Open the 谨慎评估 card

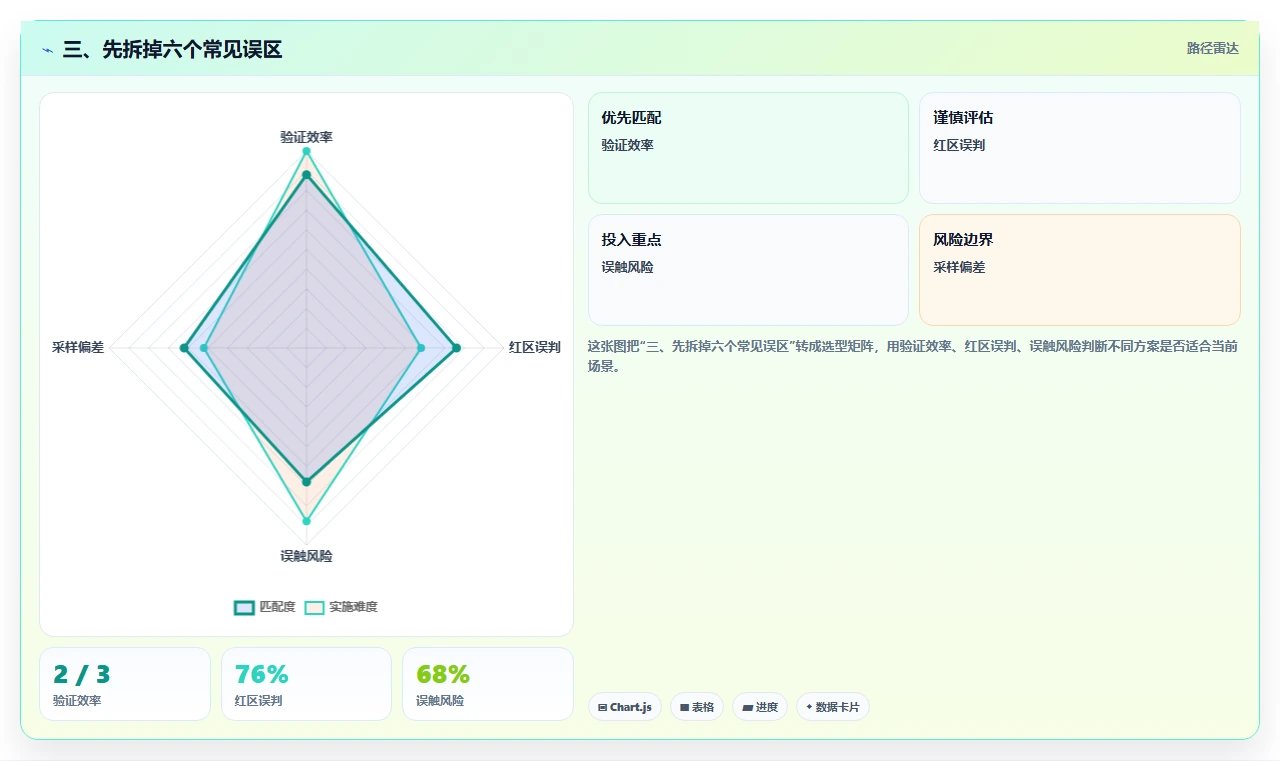coord(1080,148)
